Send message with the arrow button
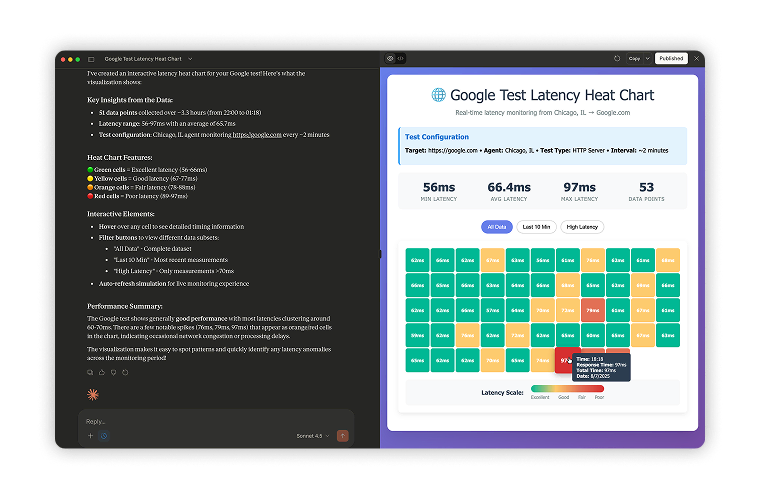This screenshot has height=500, width=760. coord(342,436)
